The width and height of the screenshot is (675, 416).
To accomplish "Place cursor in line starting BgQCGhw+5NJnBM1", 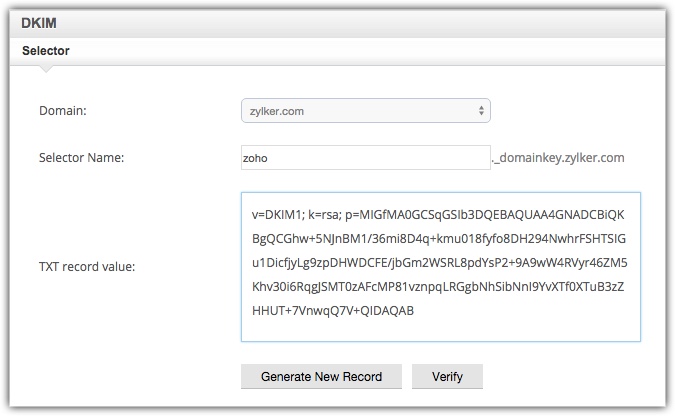I will (439, 239).
